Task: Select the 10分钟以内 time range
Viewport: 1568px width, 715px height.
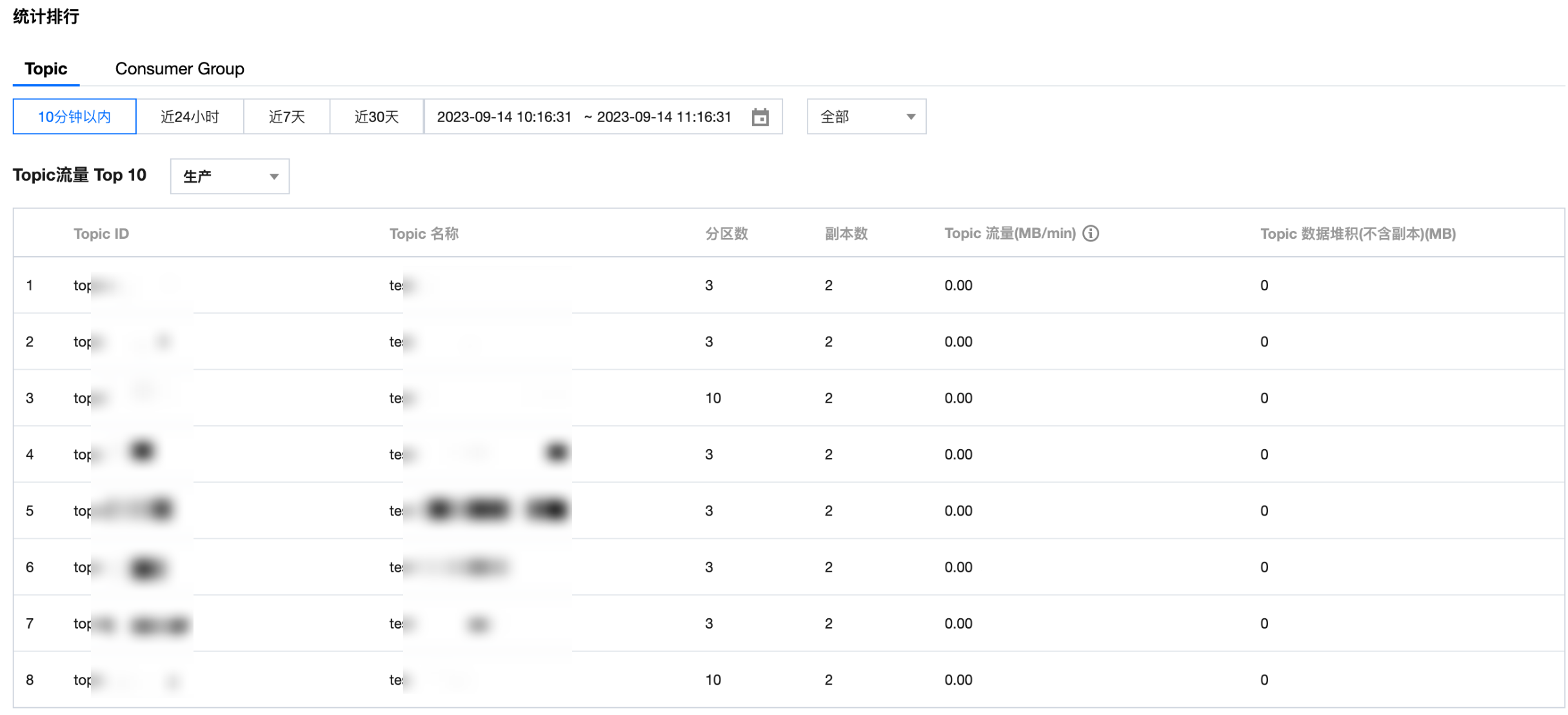Action: click(x=74, y=117)
